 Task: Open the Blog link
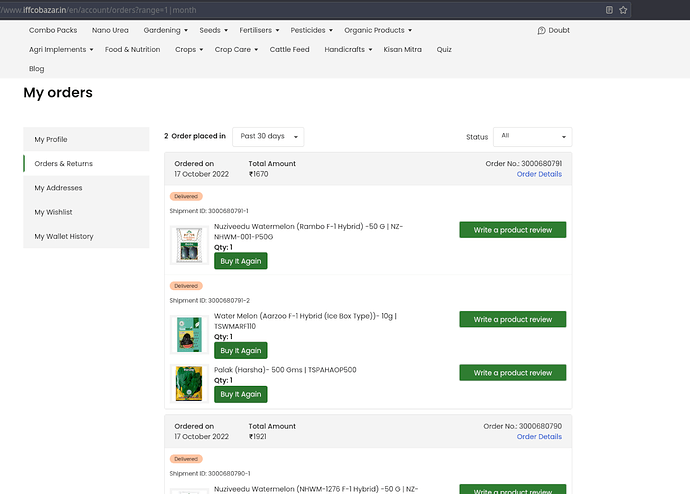point(37,69)
